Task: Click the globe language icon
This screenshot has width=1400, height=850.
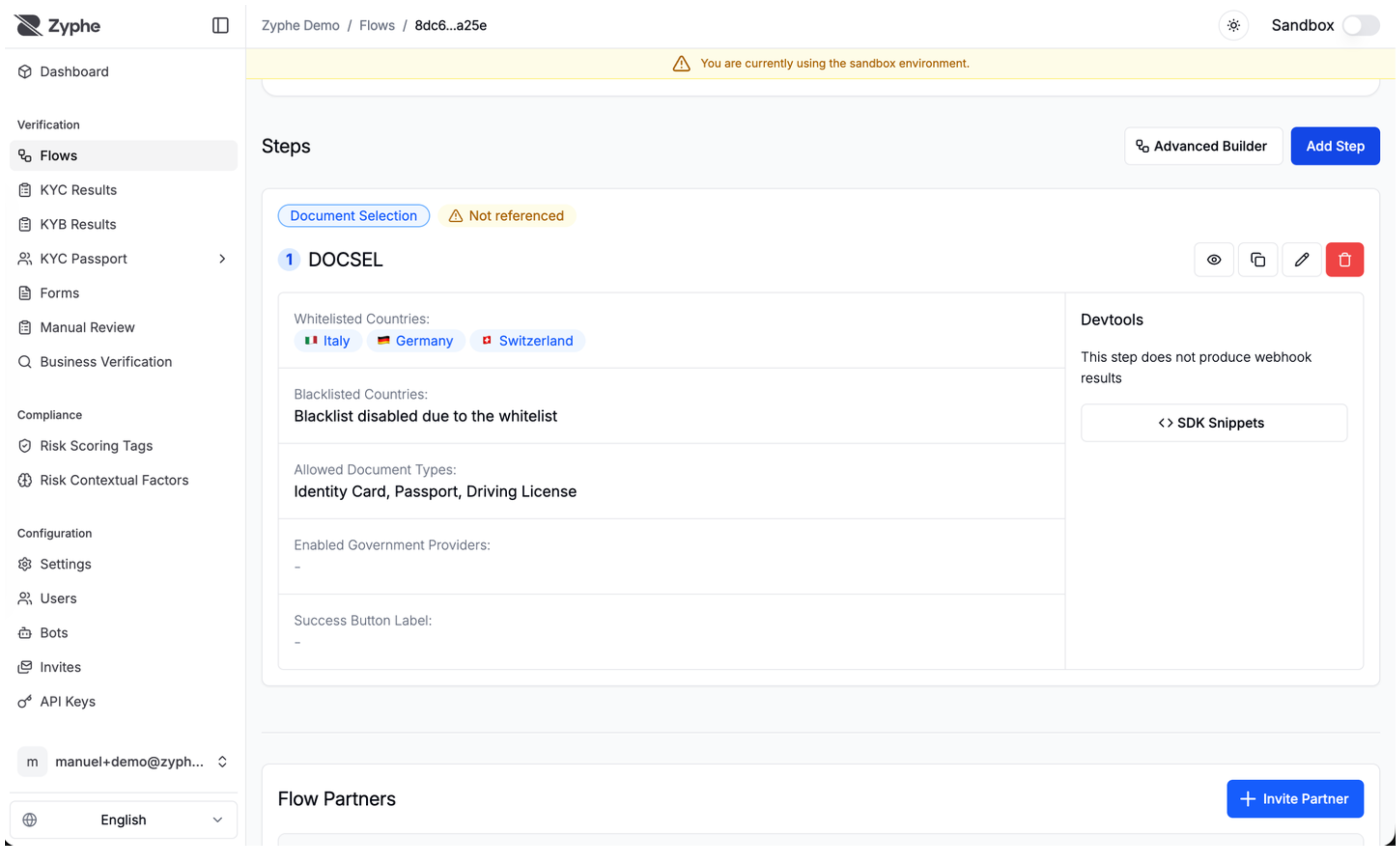Action: (x=29, y=819)
